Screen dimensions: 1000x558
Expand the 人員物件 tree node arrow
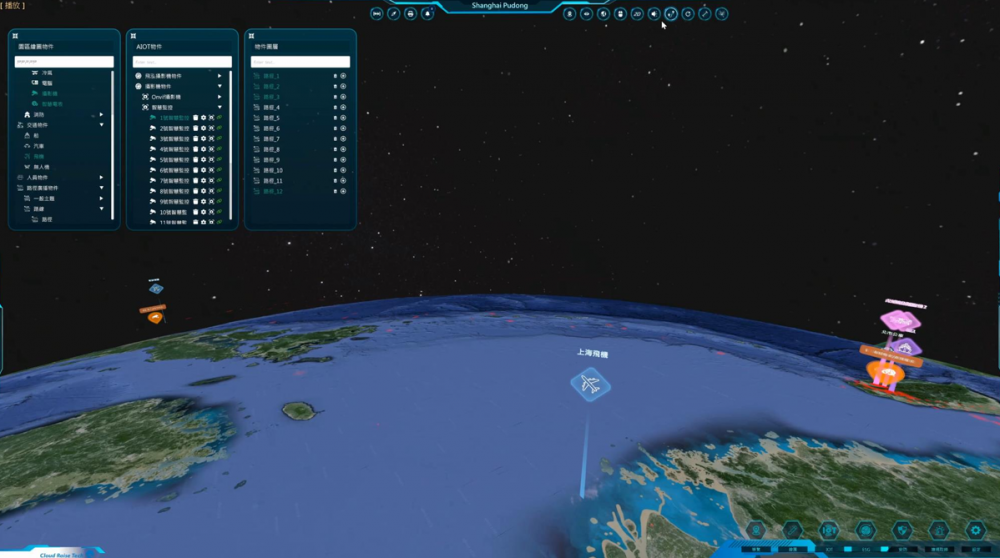coord(101,177)
